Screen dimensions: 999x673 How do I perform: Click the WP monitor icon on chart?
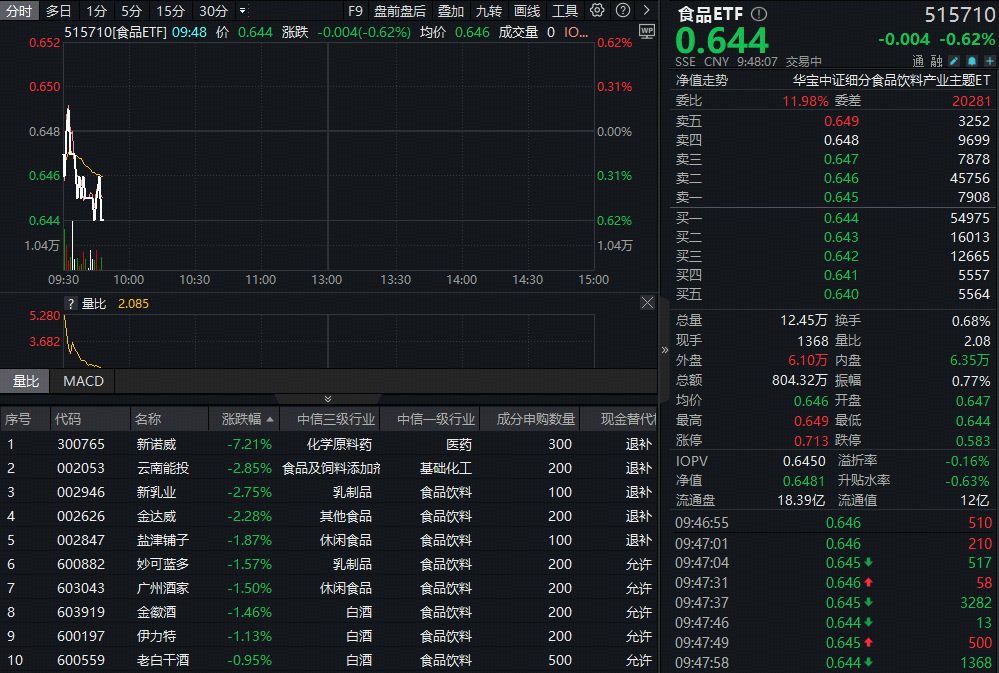[x=646, y=31]
